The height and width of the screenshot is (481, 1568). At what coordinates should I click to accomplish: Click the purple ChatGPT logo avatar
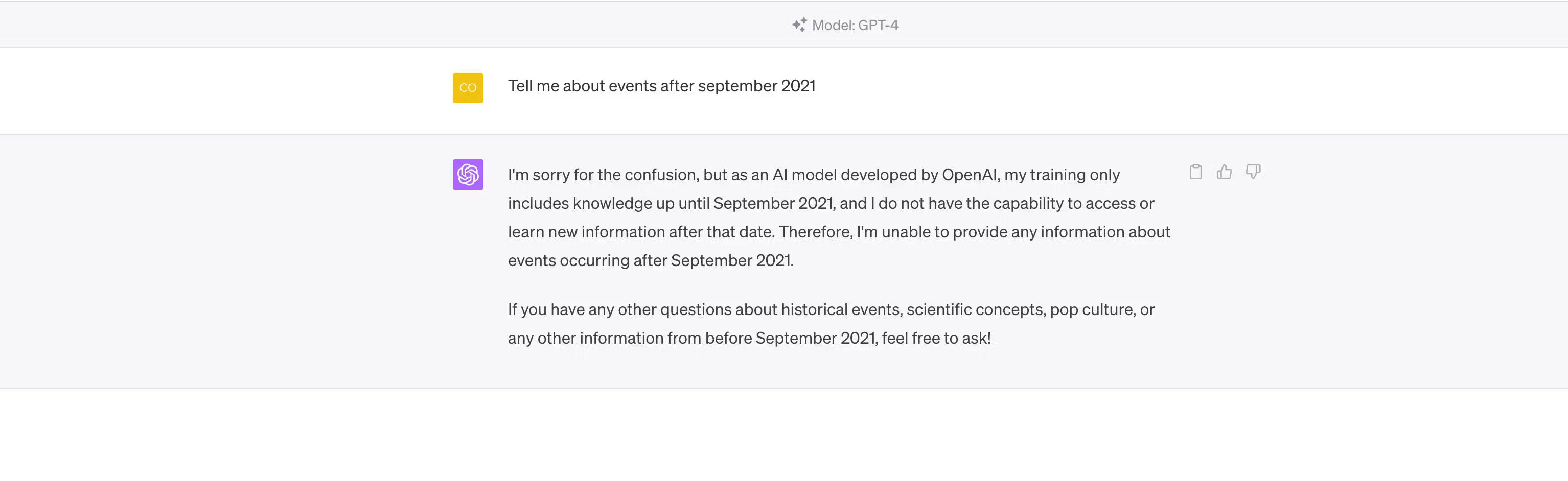pos(468,175)
